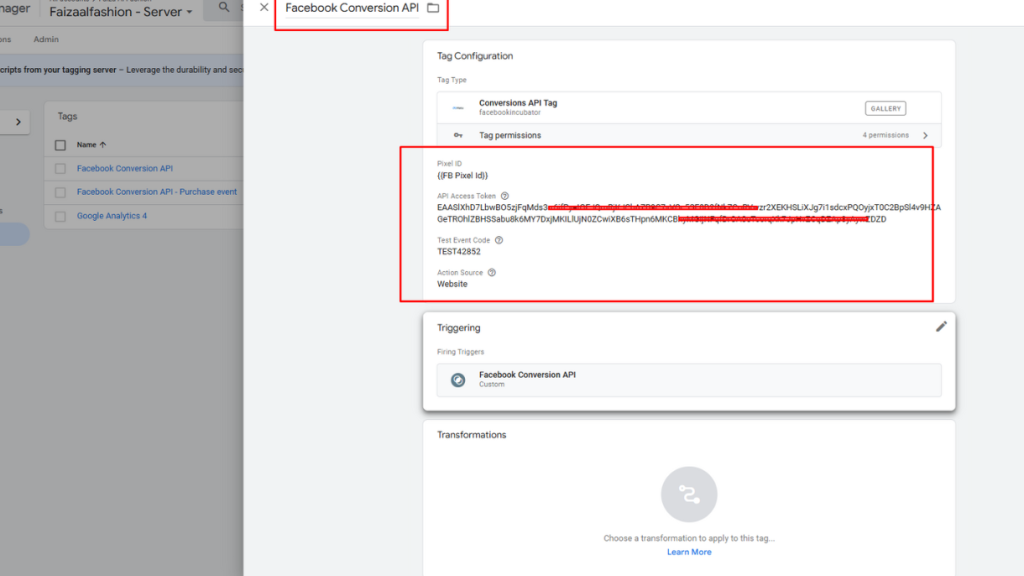
Task: Tick the checkbox for the Purchase event tag
Action: pos(60,192)
